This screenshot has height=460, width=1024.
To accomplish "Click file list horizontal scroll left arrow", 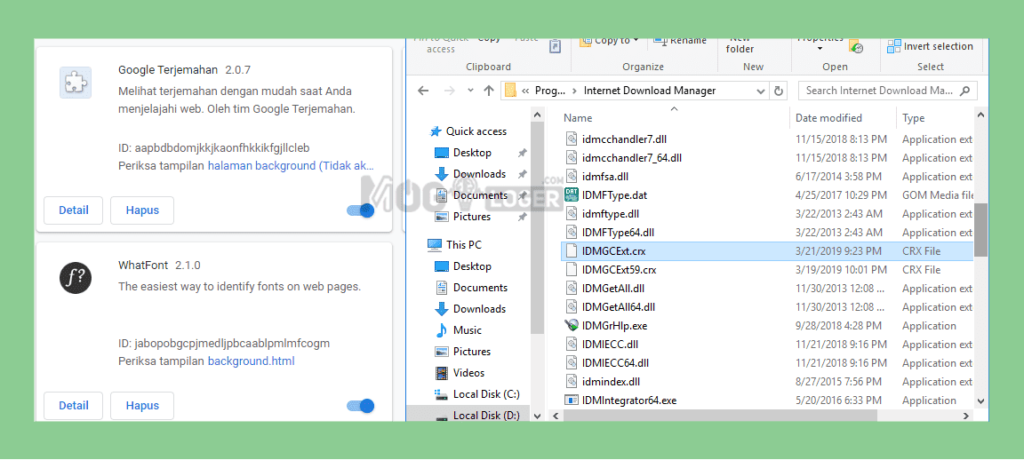I will tap(554, 416).
